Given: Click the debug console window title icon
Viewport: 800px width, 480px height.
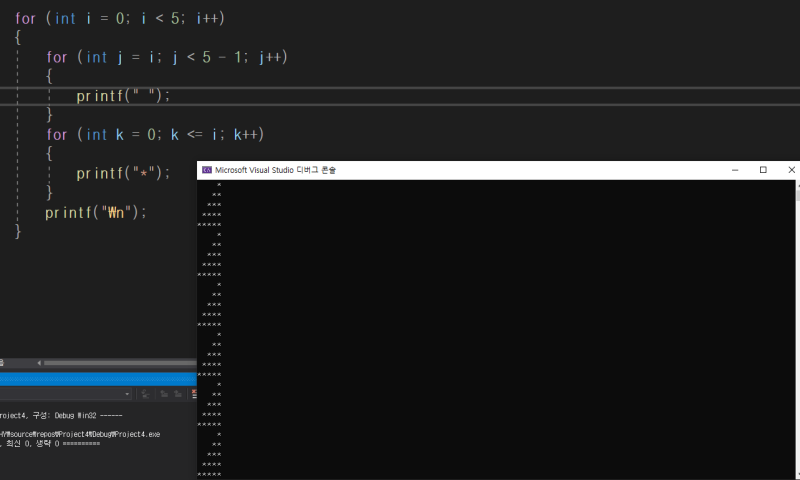Looking at the screenshot, I should 207,170.
